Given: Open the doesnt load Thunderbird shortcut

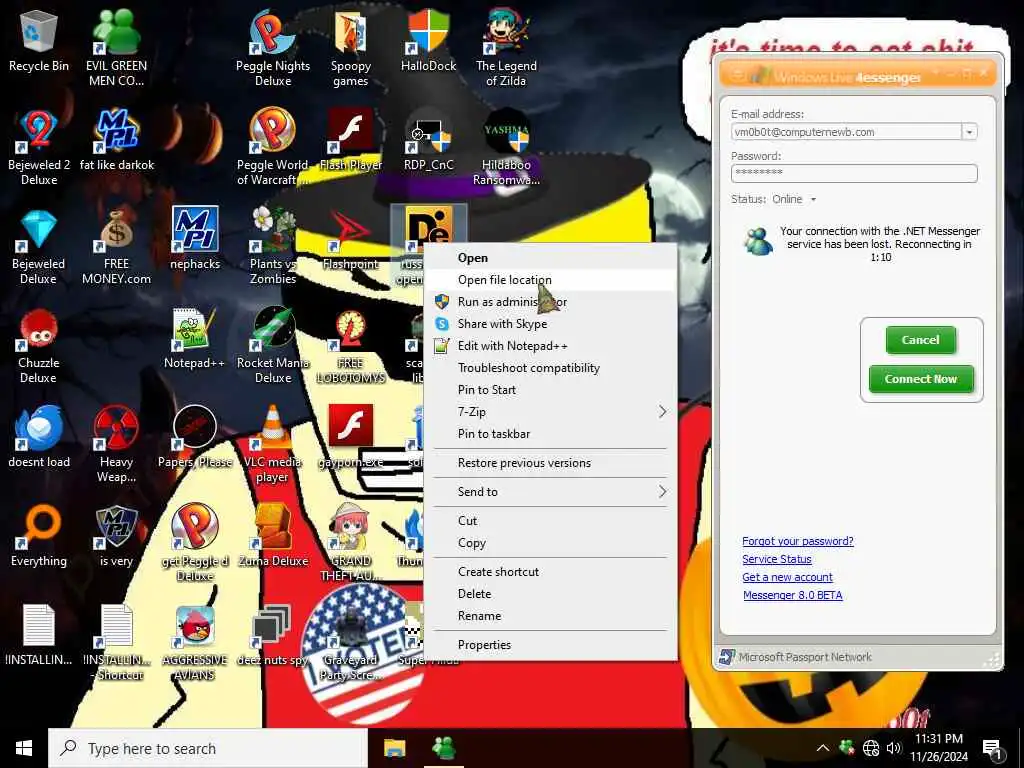Looking at the screenshot, I should coord(39,437).
